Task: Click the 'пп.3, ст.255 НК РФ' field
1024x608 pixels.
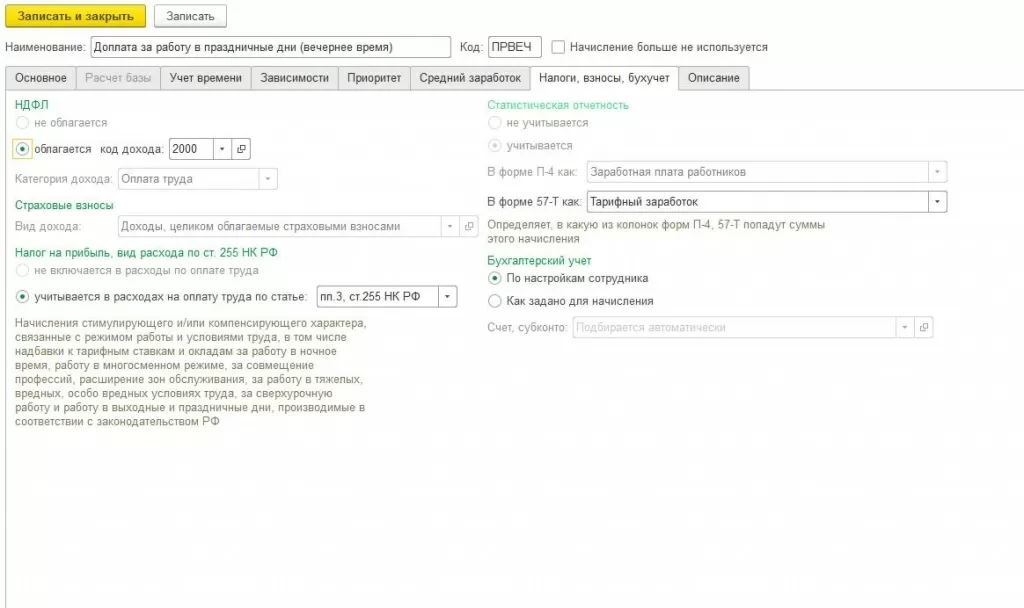Action: pos(377,296)
